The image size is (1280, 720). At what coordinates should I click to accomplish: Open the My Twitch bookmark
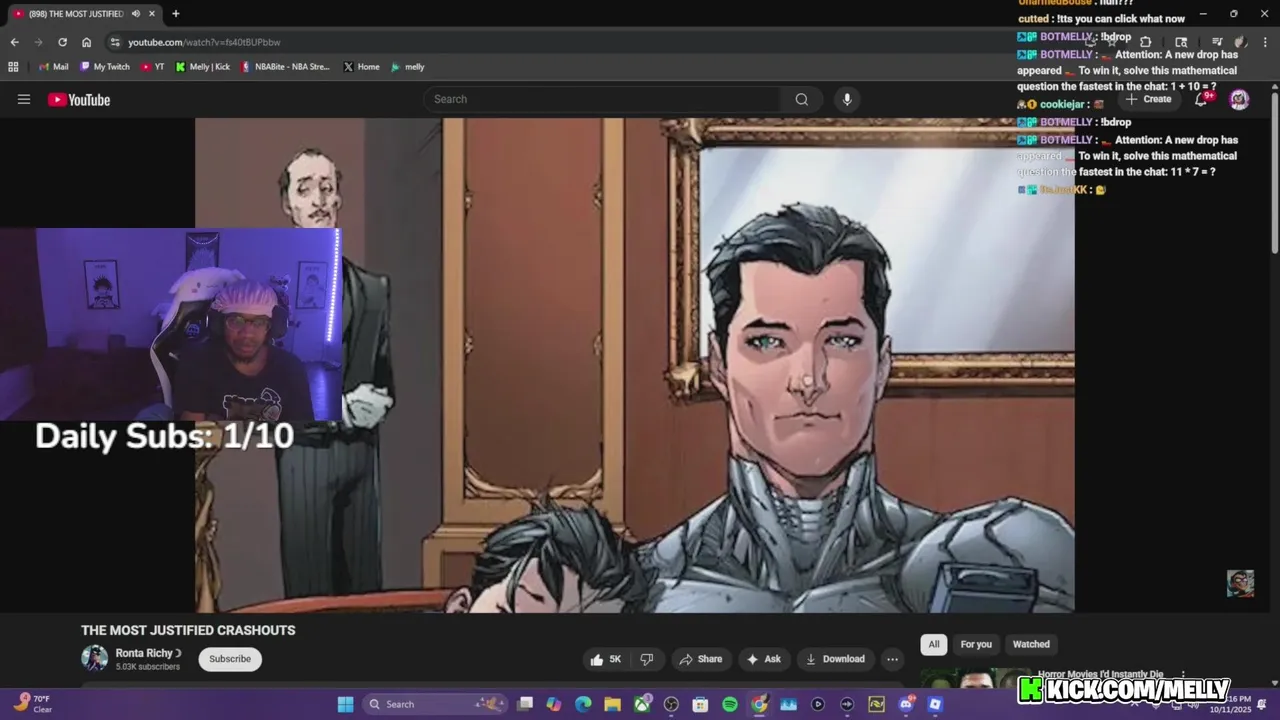click(105, 67)
